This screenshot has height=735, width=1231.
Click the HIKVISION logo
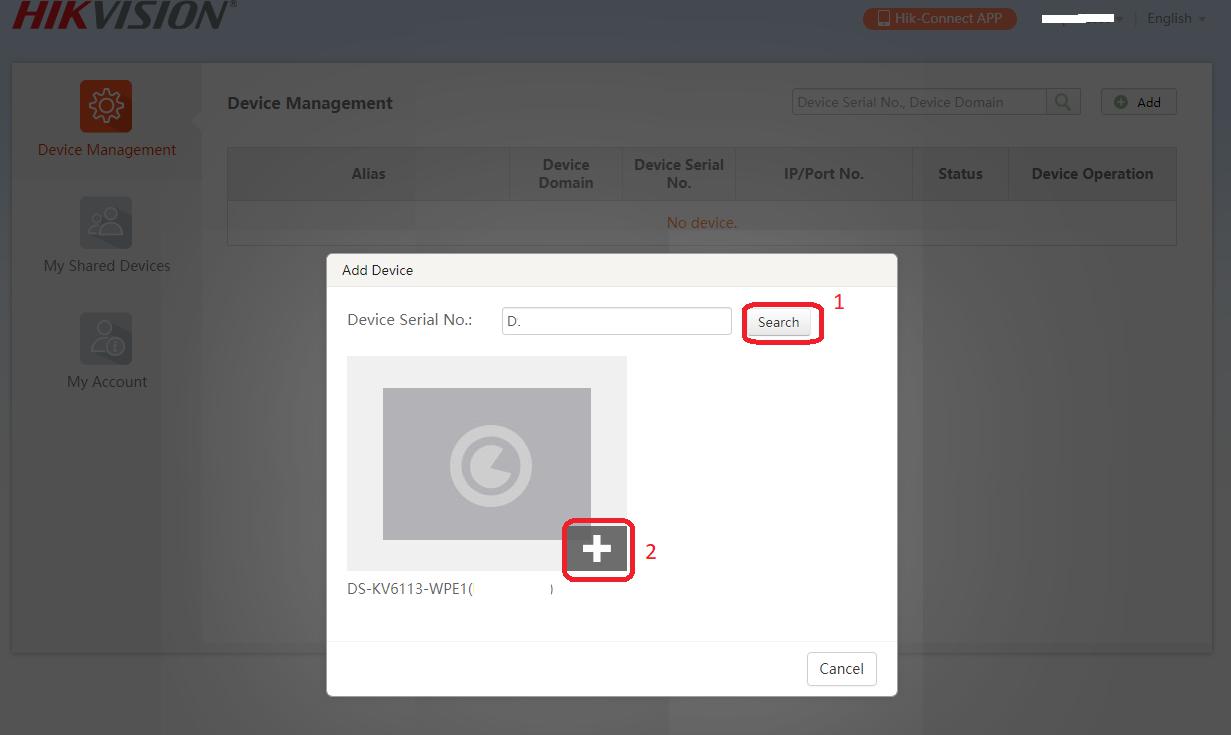[122, 15]
